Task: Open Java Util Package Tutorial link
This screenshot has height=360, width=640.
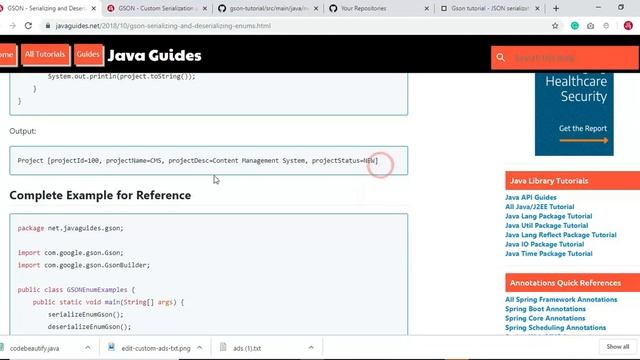Action: [x=547, y=225]
